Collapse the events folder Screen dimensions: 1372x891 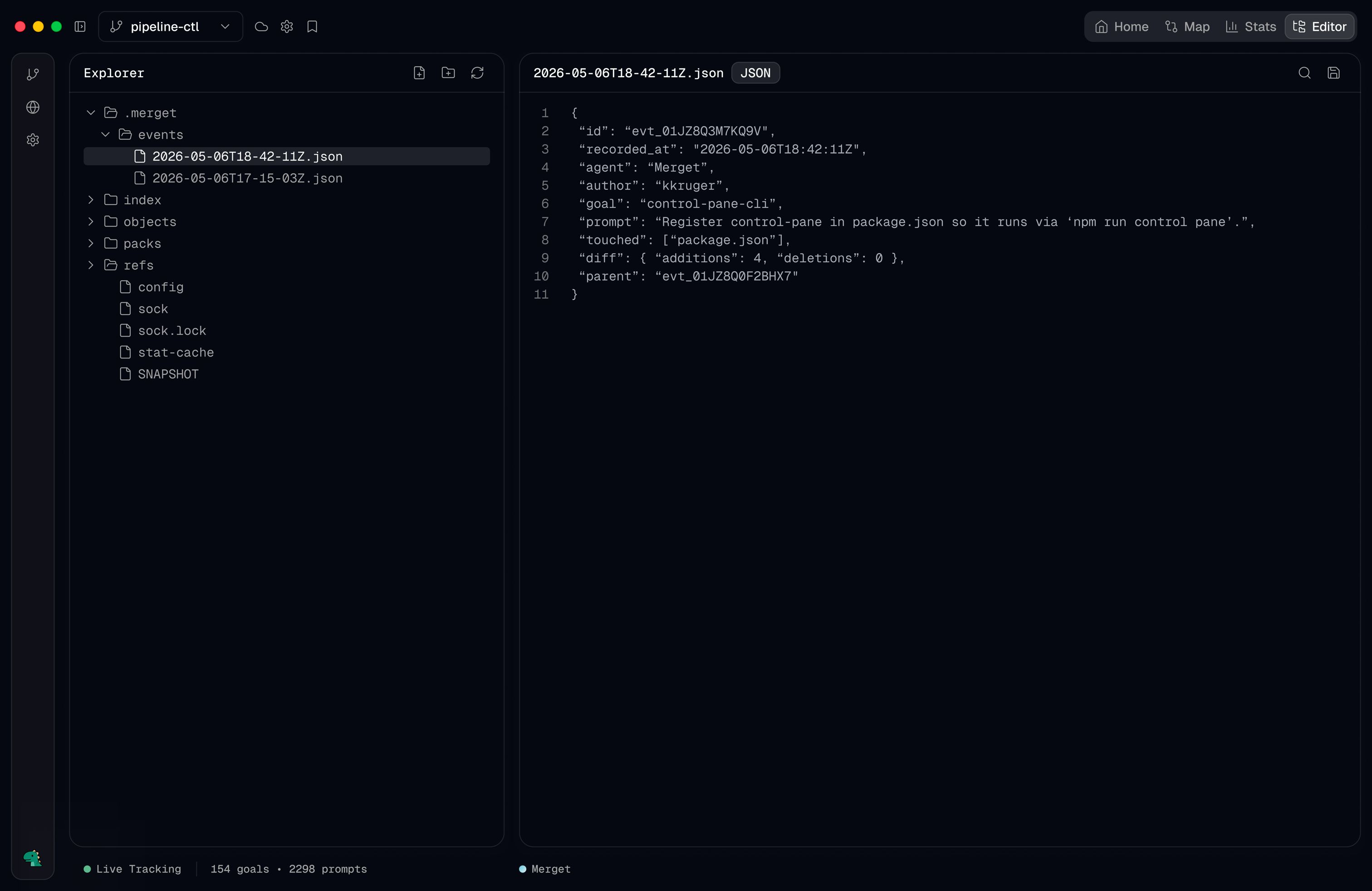(x=105, y=134)
